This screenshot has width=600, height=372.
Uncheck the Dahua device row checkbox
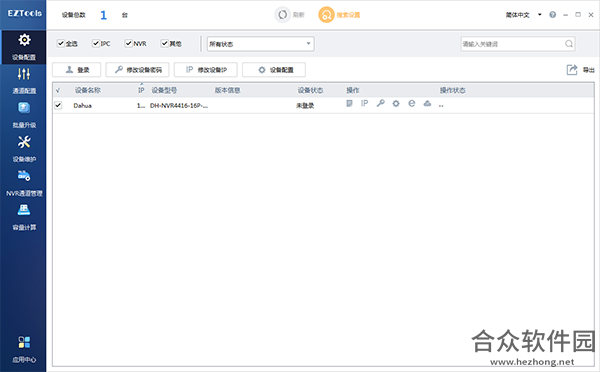click(58, 105)
